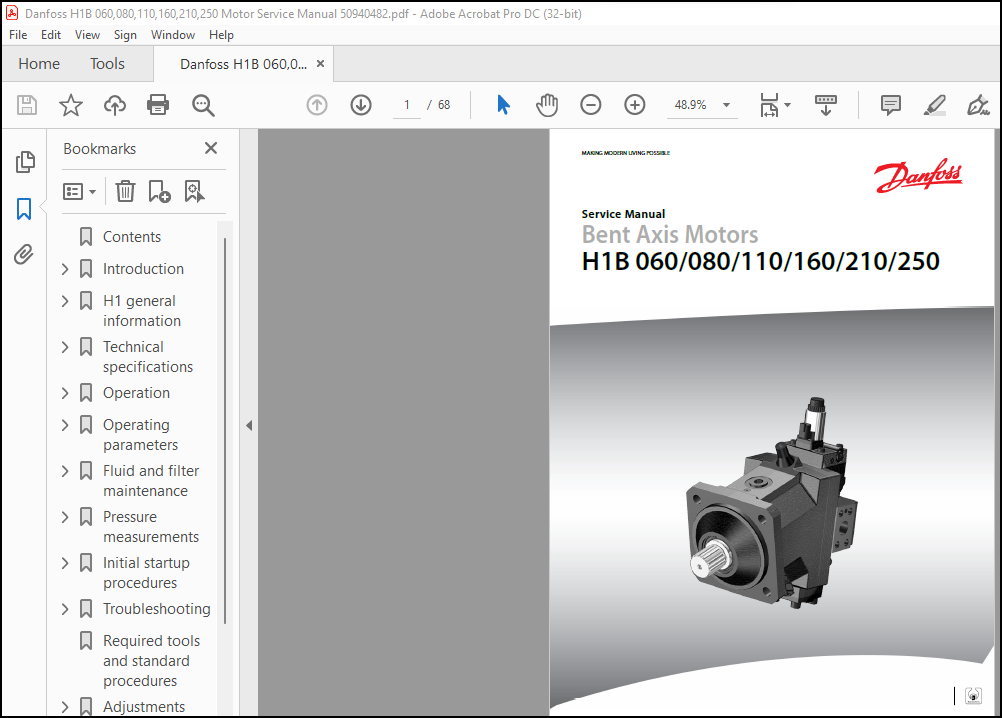The width and height of the screenshot is (1002, 718).
Task: Expand Pressure measurements bookmark
Action: (x=65, y=517)
